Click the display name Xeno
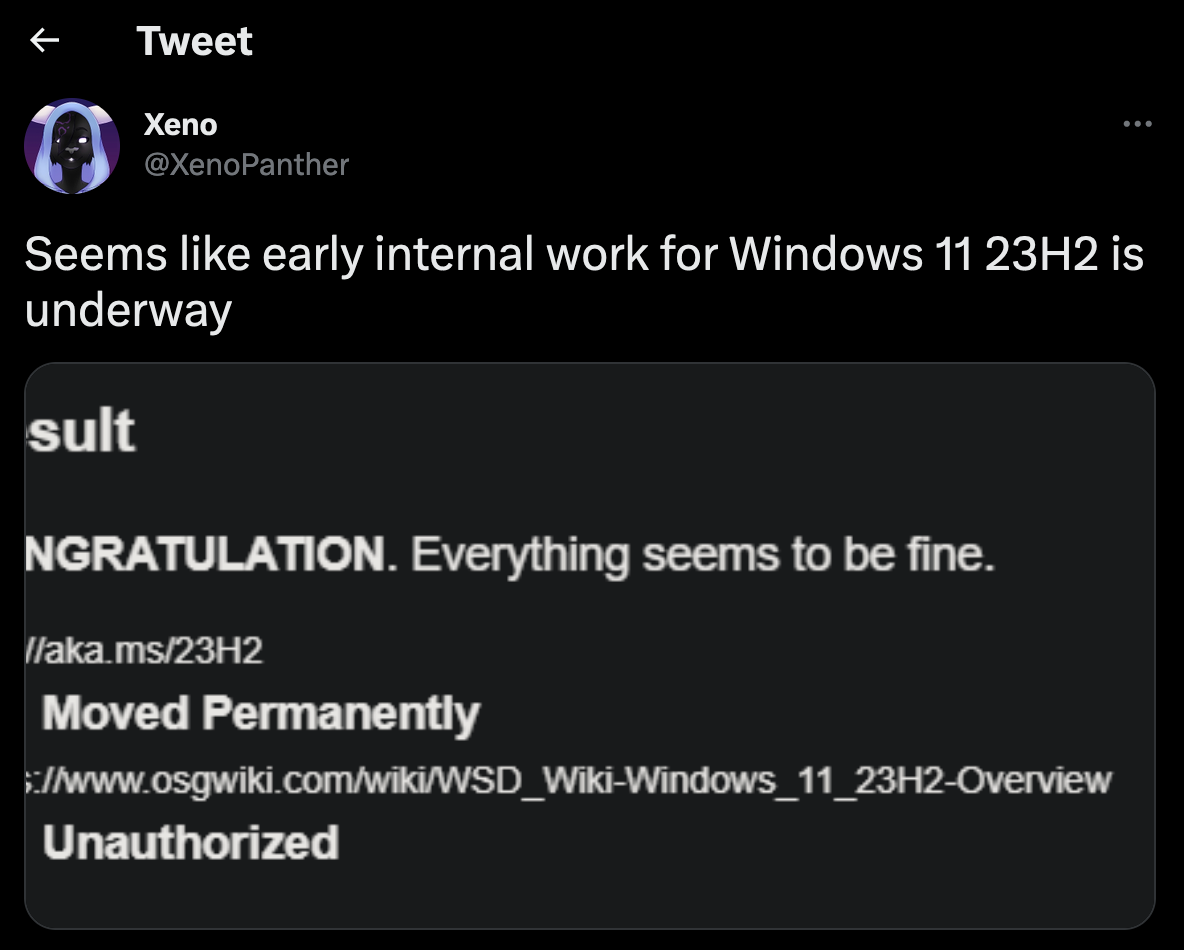 click(x=180, y=125)
